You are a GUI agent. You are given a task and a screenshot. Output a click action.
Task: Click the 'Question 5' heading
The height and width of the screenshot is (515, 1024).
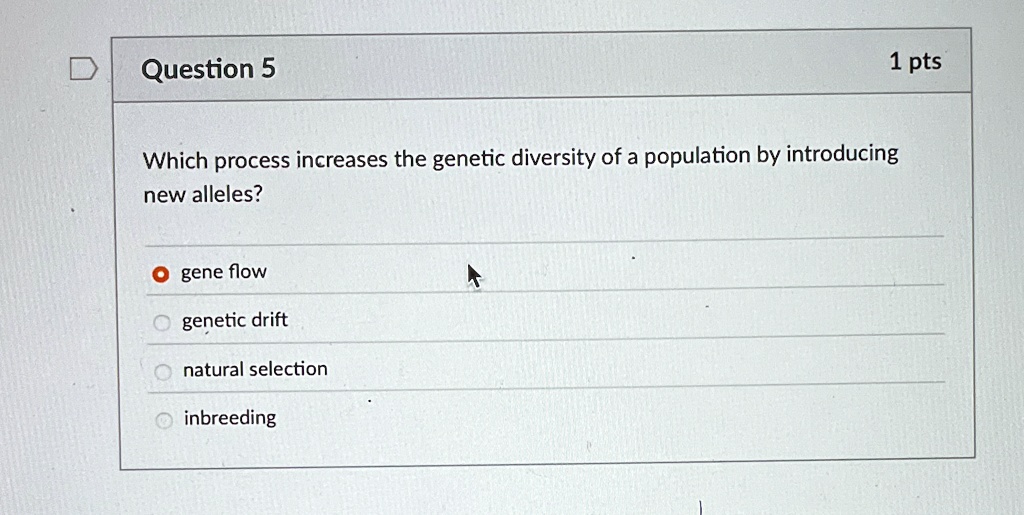[x=208, y=69]
